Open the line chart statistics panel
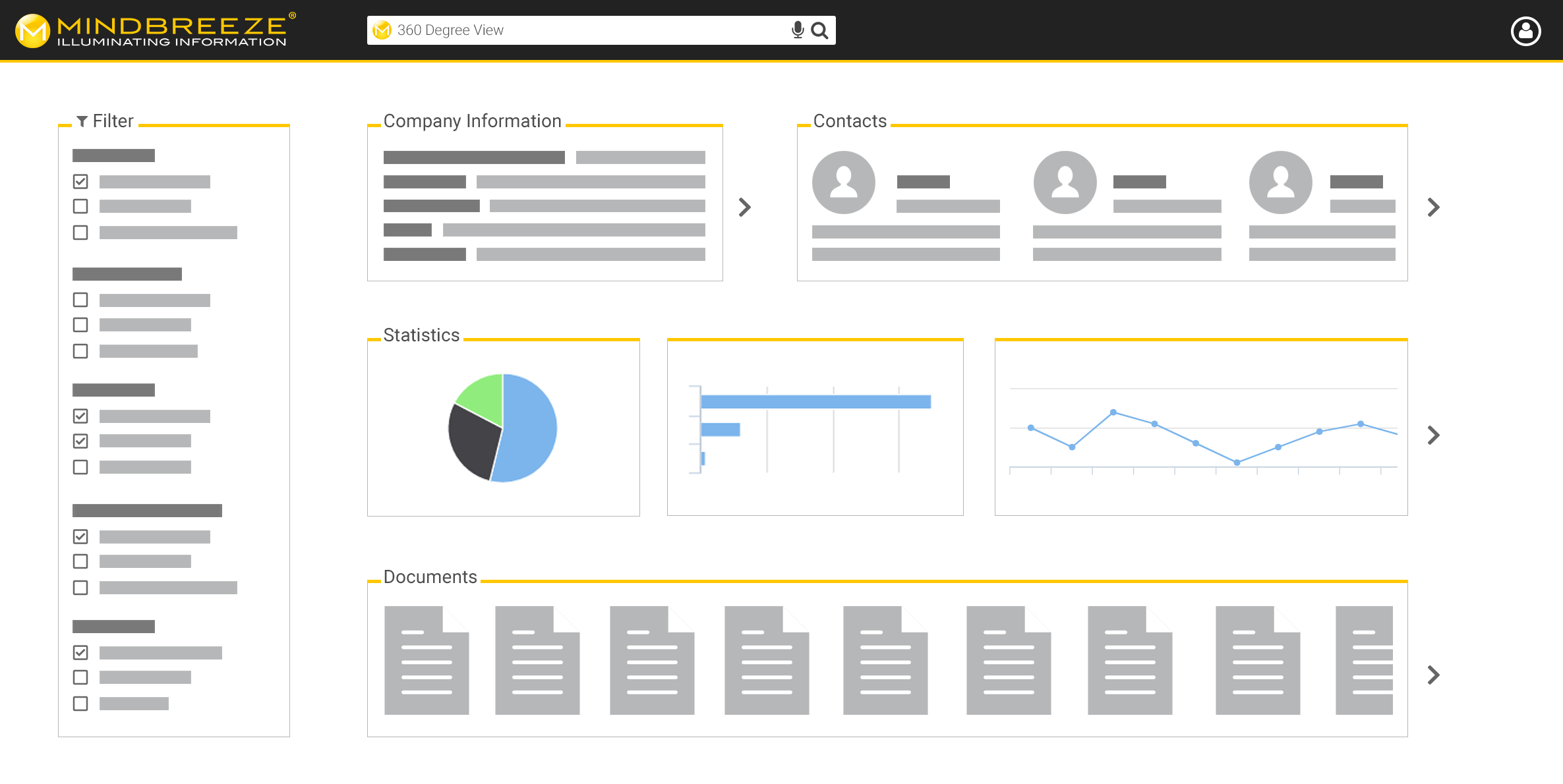 click(1200, 428)
